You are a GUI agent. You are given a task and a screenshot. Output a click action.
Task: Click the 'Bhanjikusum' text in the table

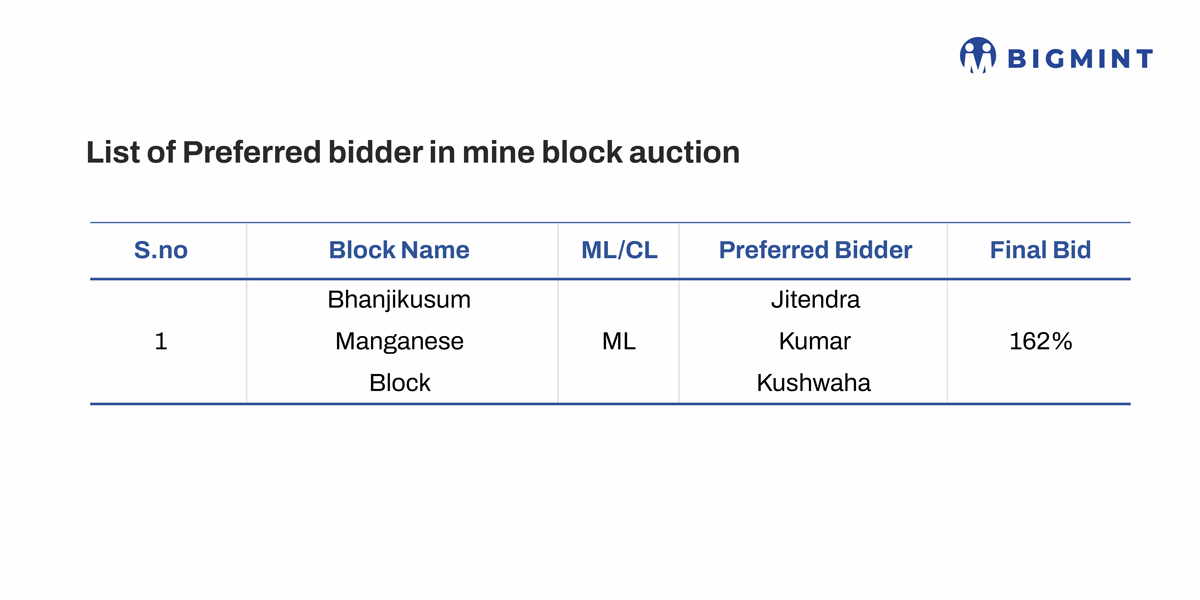[399, 299]
